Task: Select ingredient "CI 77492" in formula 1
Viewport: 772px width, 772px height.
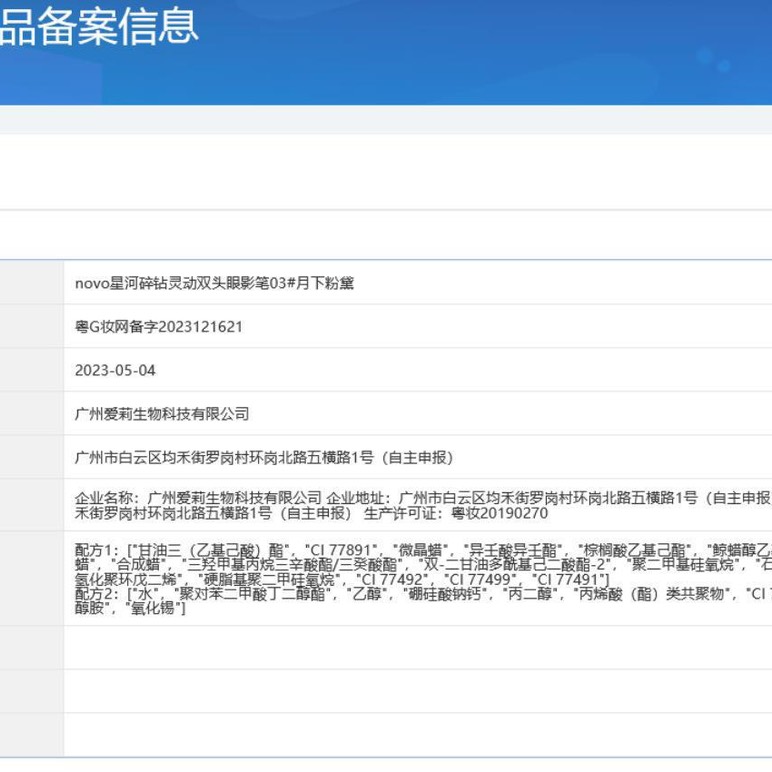Action: pos(392,579)
